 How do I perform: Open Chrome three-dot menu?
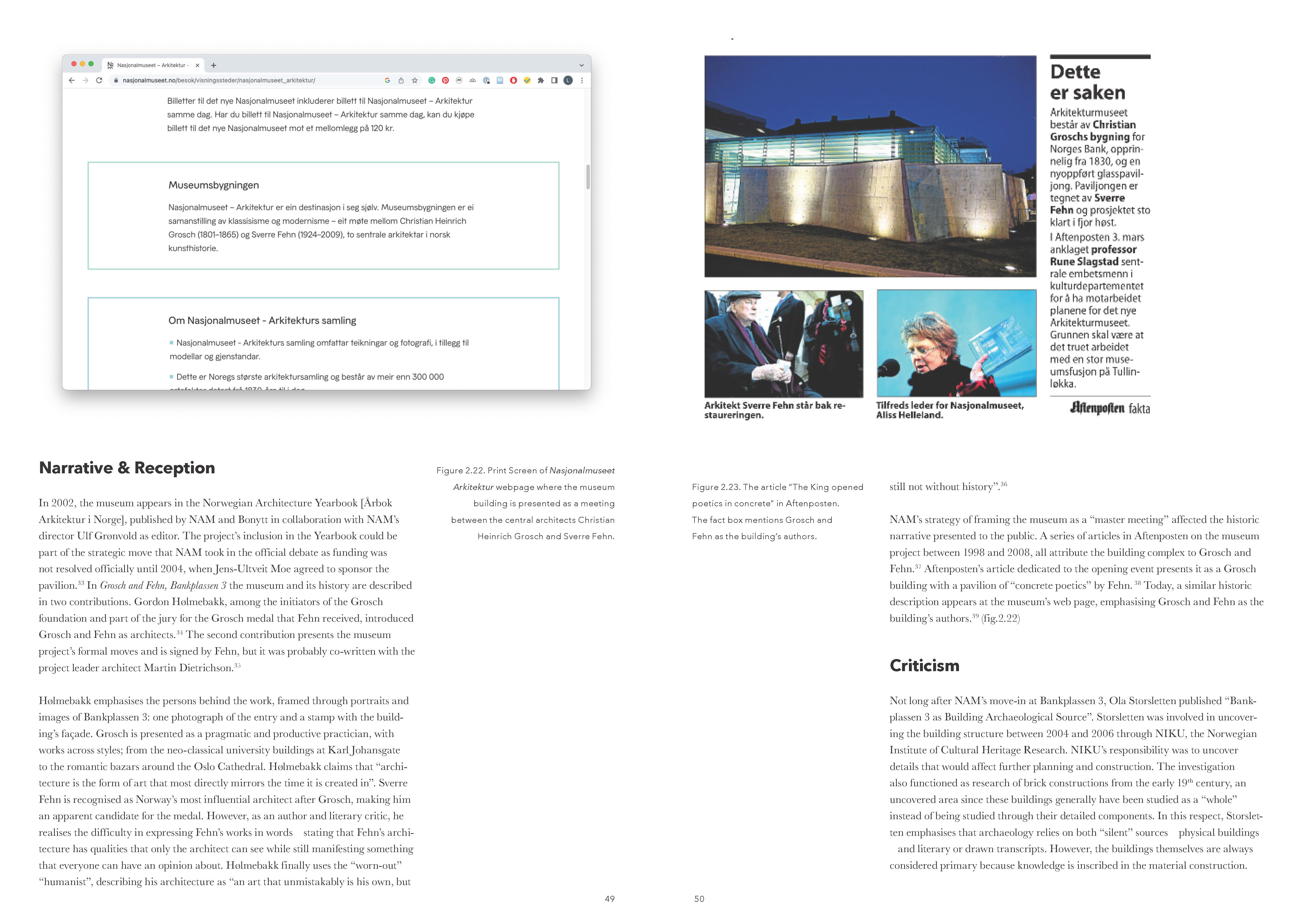[x=582, y=80]
